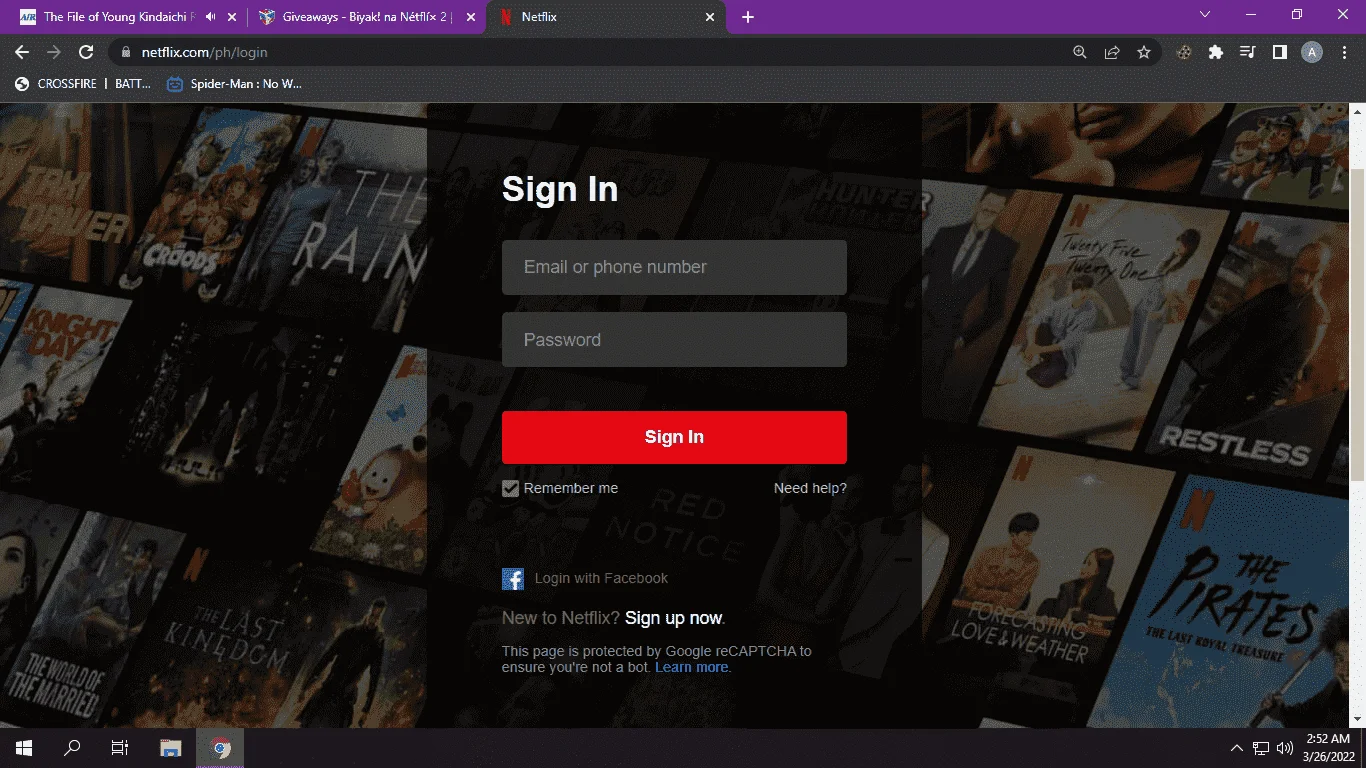The width and height of the screenshot is (1366, 768).
Task: Click the Facebook logo icon
Action: (513, 579)
